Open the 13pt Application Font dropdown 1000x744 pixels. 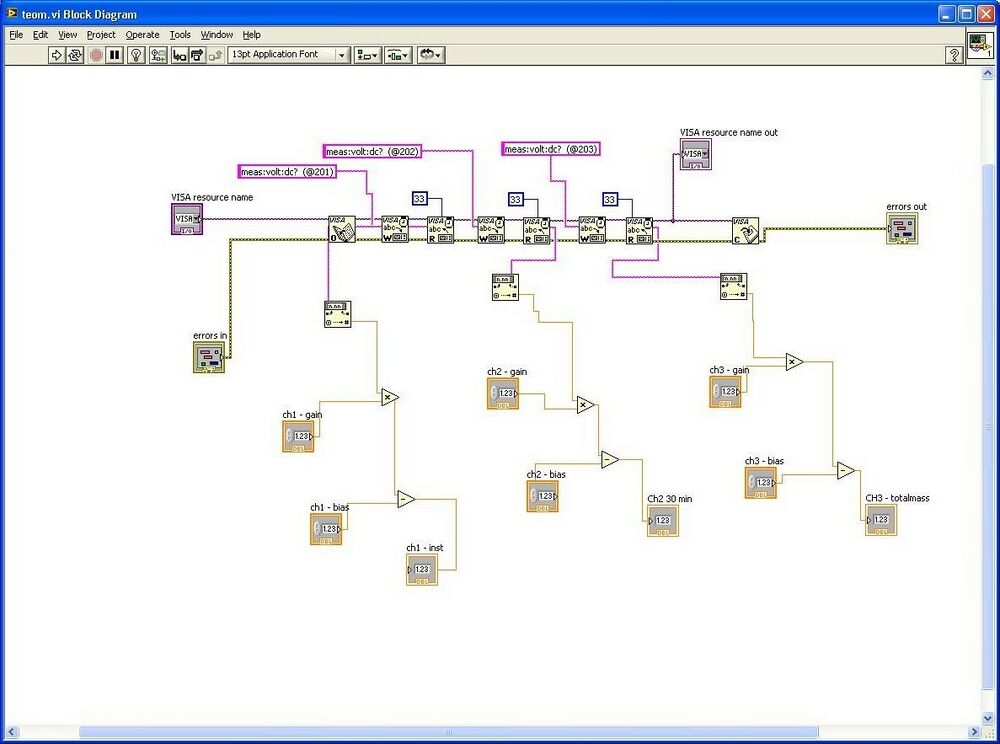click(x=342, y=55)
